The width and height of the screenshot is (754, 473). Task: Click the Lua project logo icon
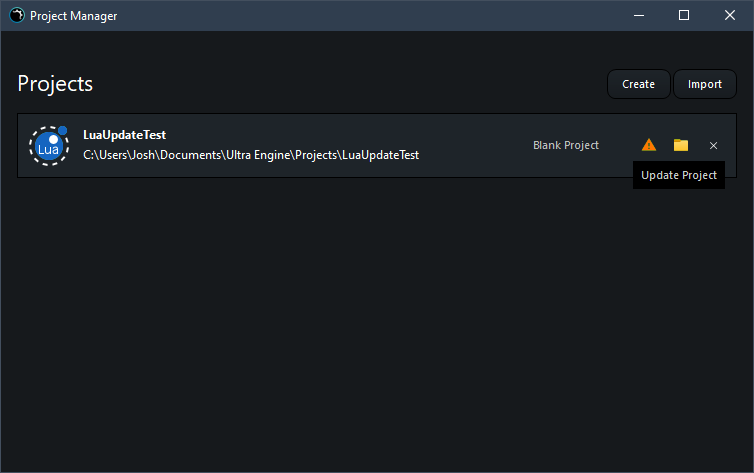click(x=48, y=146)
